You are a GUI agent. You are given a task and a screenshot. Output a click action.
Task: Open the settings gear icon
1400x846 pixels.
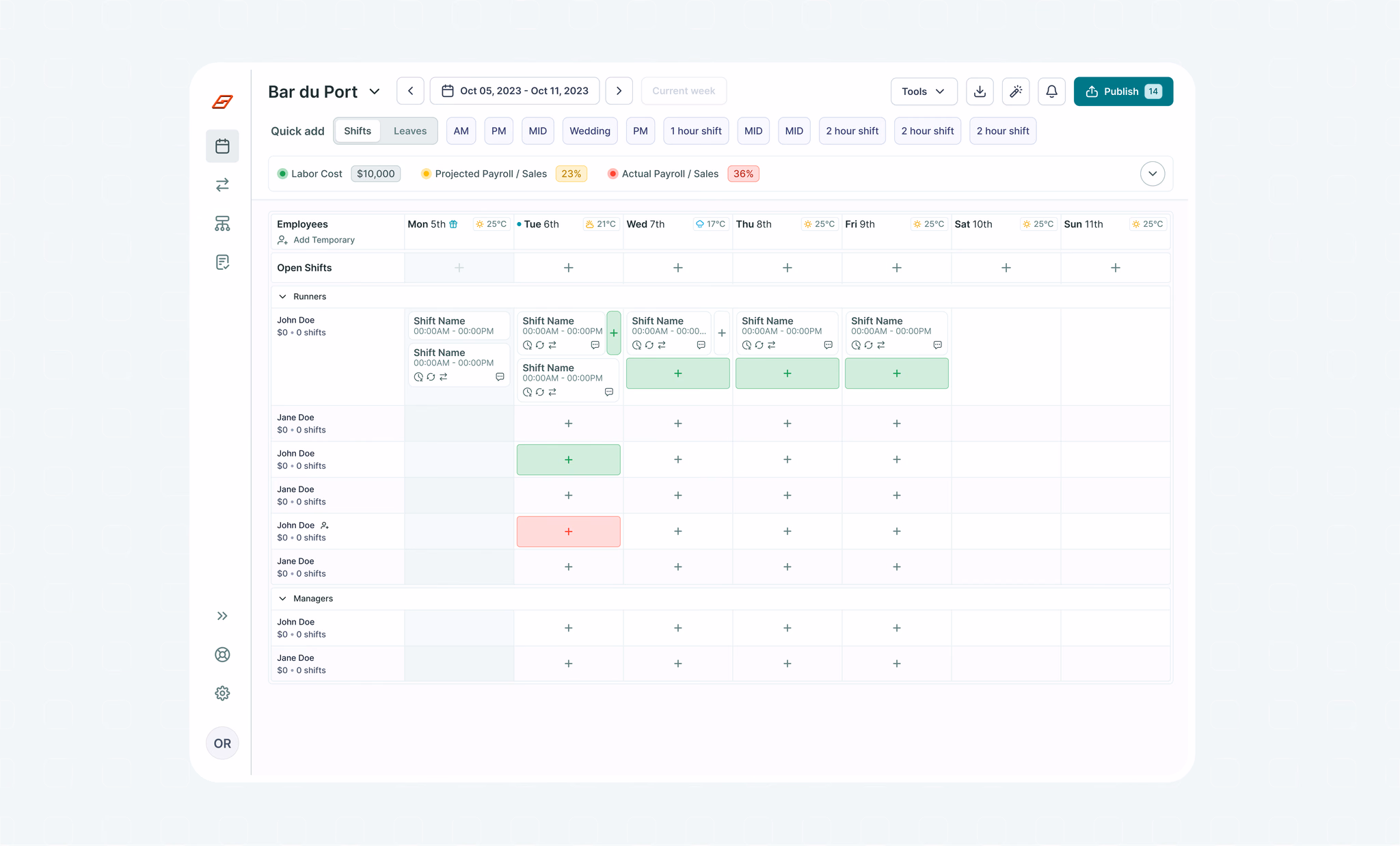pos(222,693)
